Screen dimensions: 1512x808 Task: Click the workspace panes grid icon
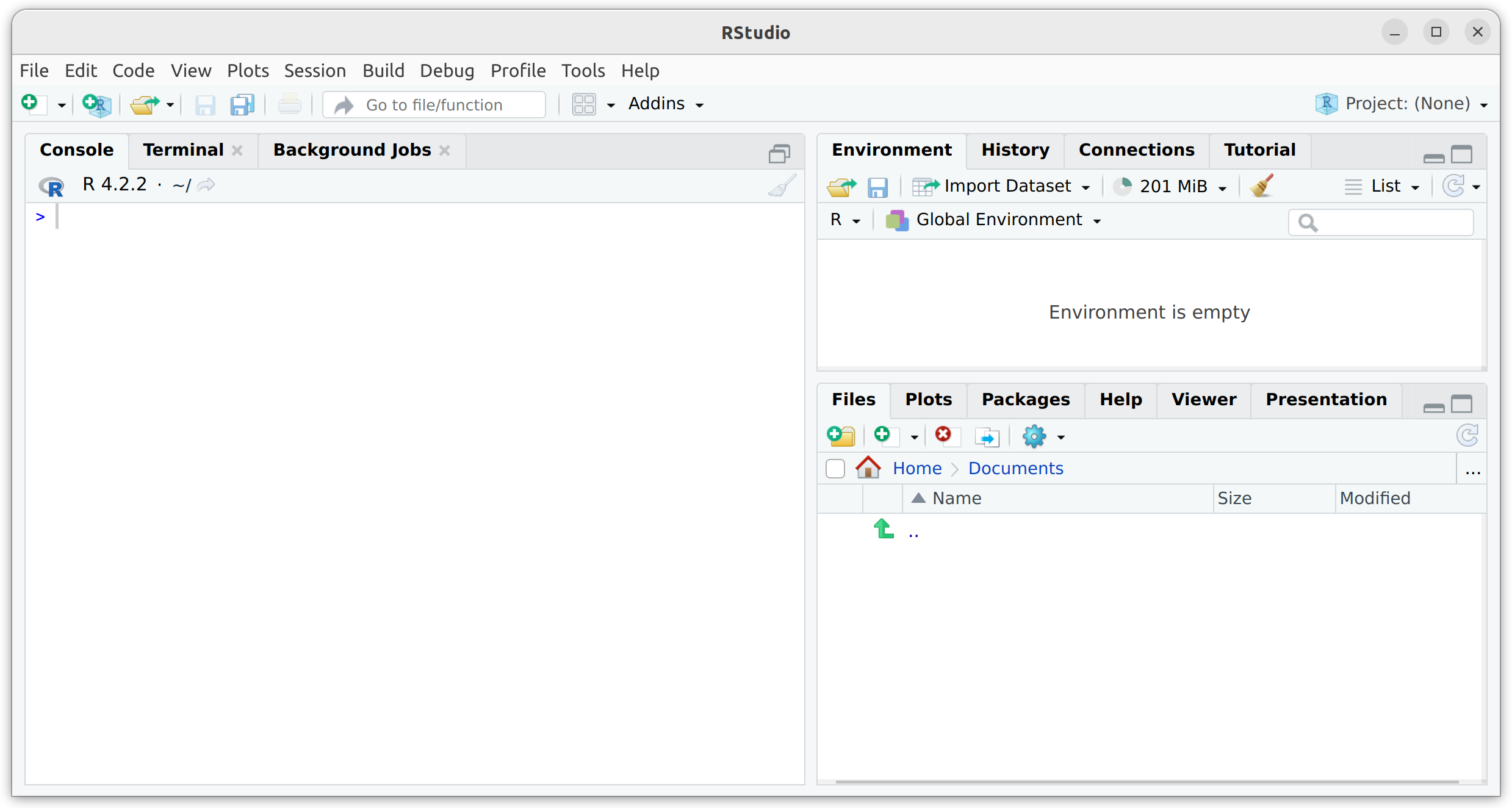click(x=584, y=104)
